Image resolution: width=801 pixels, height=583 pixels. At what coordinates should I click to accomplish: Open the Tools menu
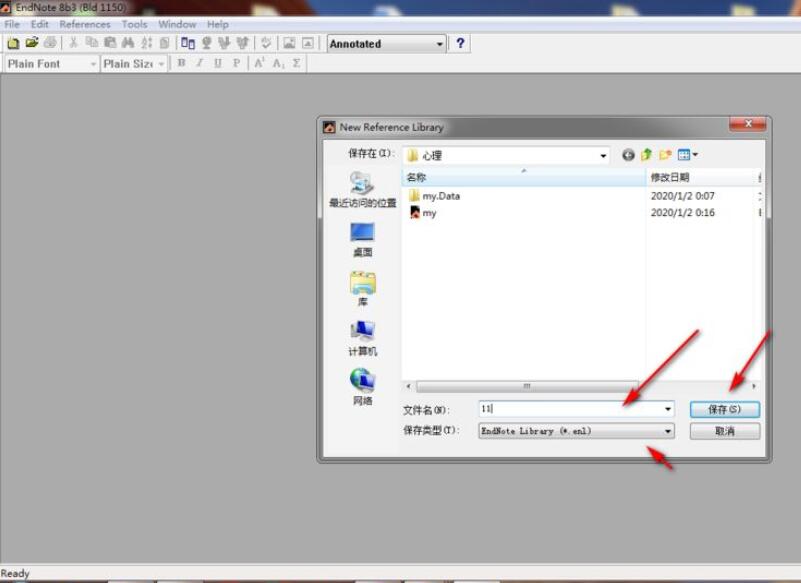(134, 24)
